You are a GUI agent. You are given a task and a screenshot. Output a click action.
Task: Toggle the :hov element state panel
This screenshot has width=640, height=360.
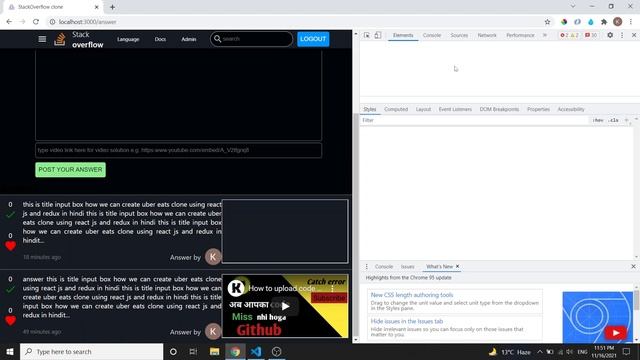pos(598,120)
